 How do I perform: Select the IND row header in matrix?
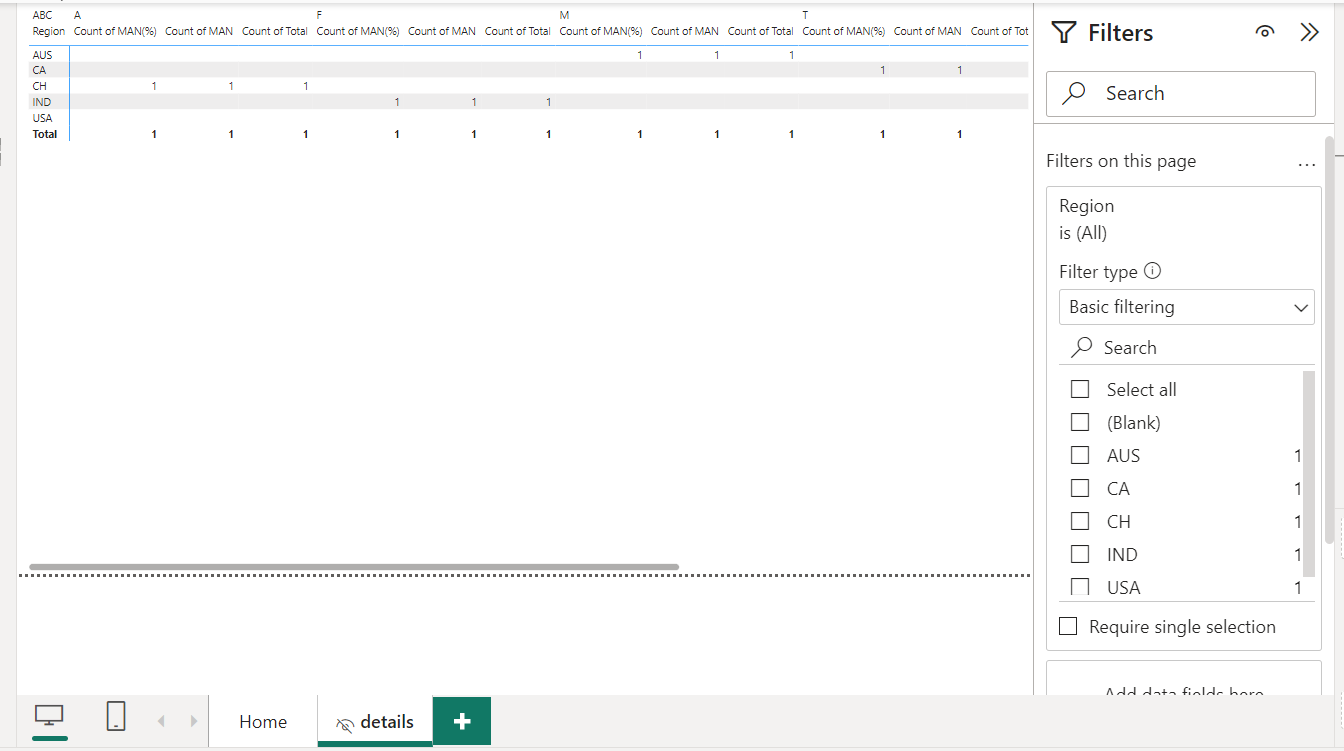pos(41,102)
